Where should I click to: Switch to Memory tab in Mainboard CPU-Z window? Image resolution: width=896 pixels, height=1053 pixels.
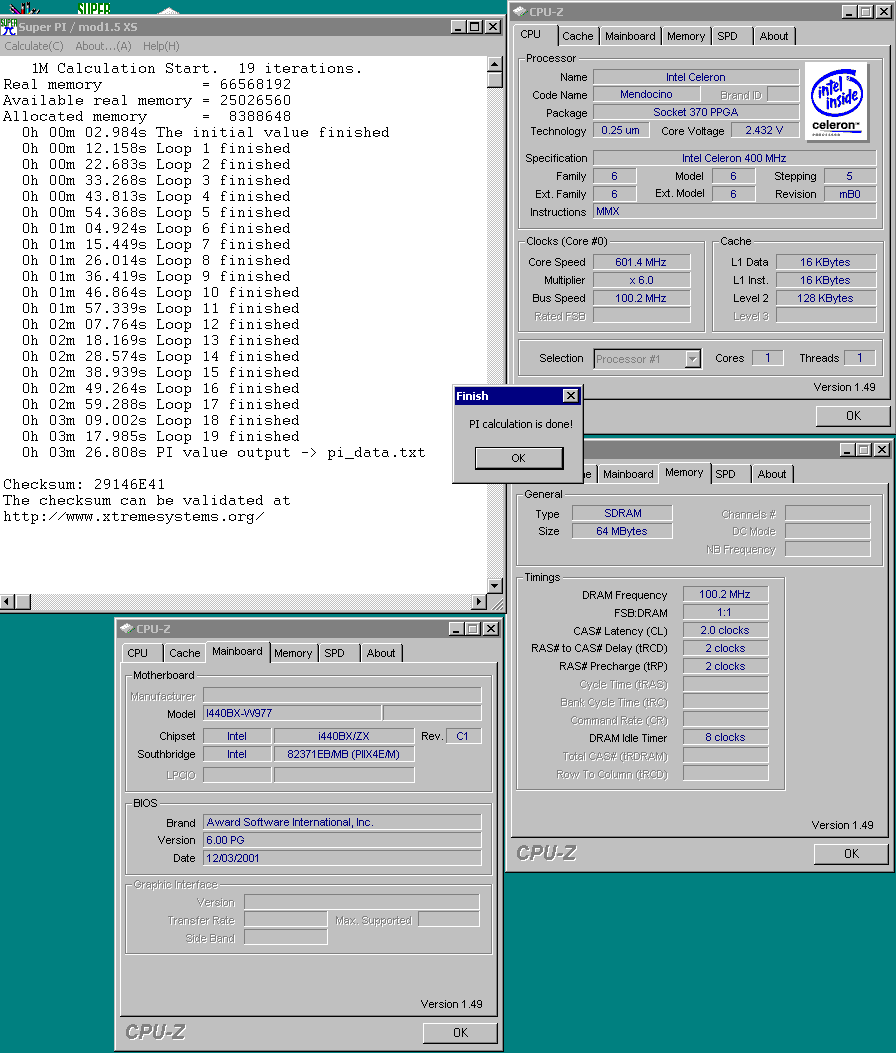pyautogui.click(x=293, y=653)
